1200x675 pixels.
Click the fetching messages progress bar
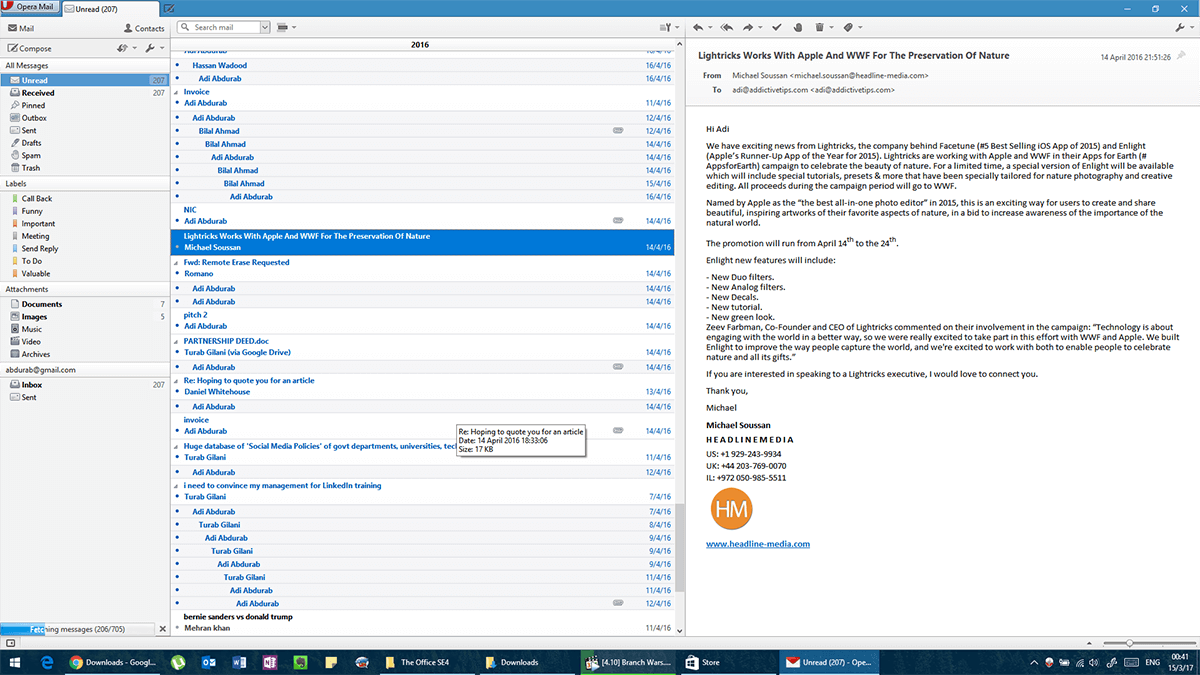(78, 629)
